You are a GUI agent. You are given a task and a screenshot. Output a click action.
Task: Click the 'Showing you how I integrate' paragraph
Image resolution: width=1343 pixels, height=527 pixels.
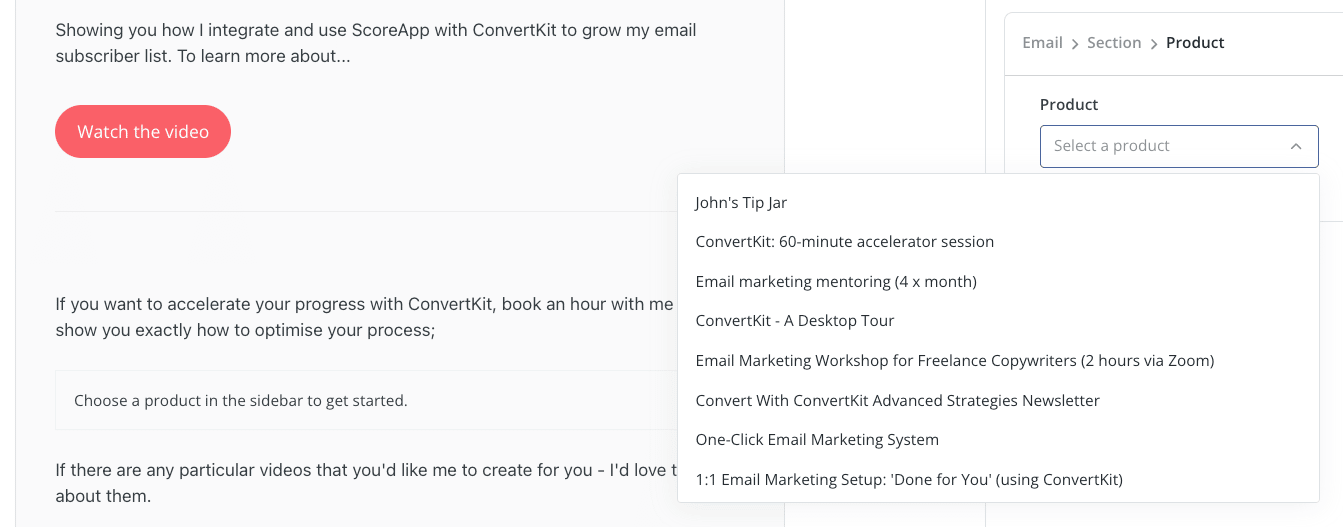click(376, 43)
